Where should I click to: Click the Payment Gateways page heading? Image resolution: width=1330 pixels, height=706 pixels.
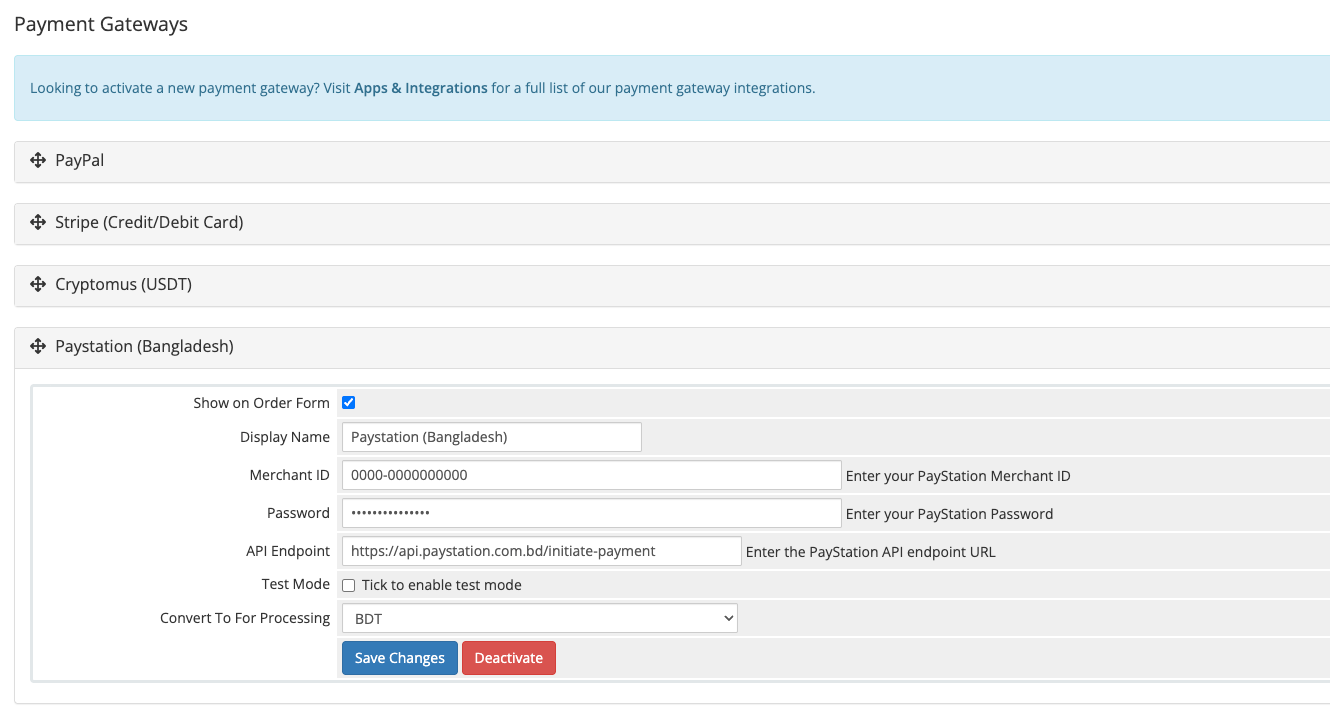coord(101,24)
